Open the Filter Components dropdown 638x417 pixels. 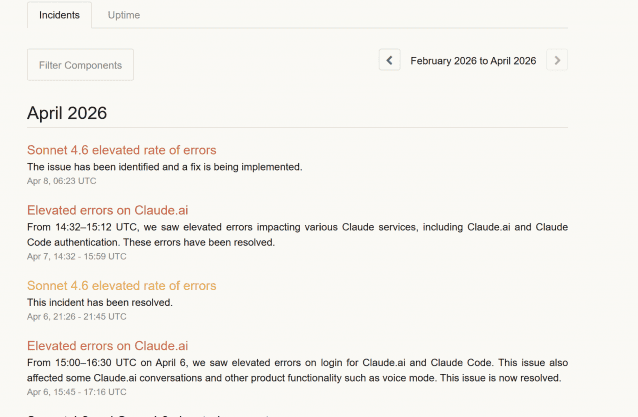80,65
